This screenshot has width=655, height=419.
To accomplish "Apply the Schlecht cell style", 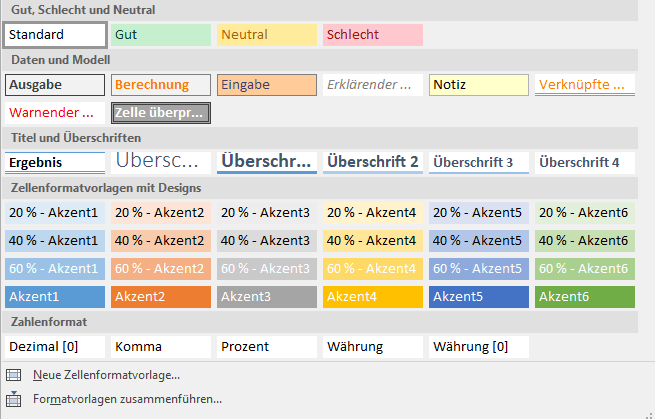I will coord(373,35).
